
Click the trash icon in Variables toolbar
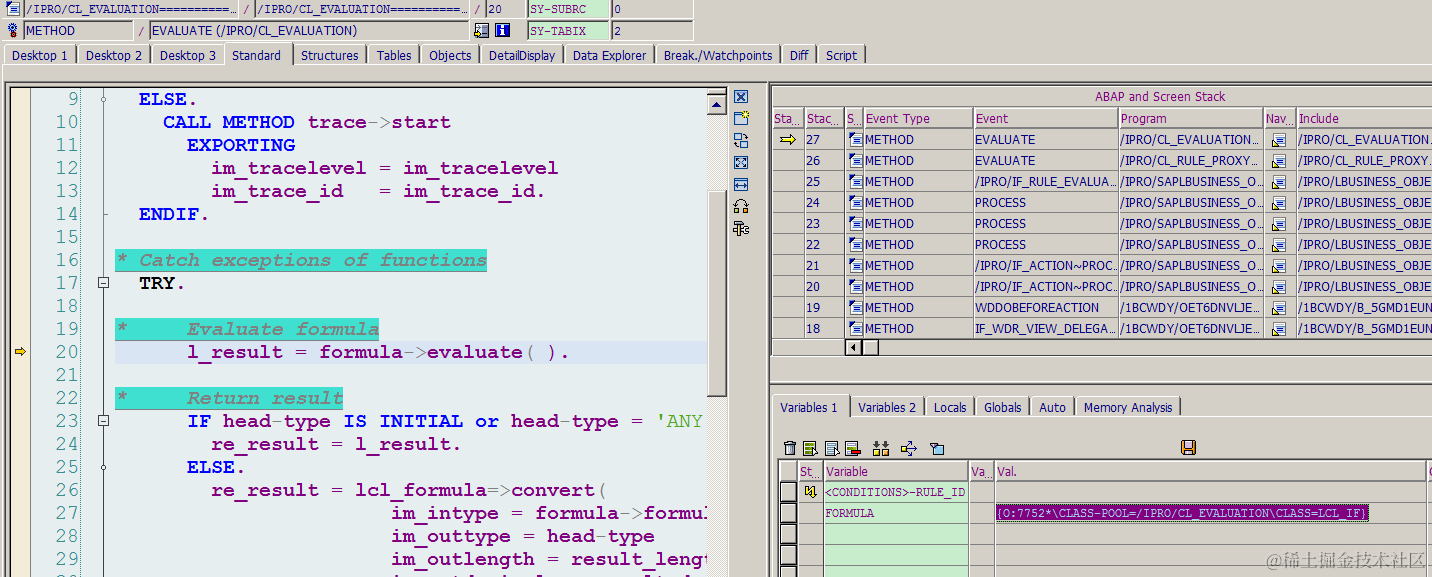coord(790,448)
